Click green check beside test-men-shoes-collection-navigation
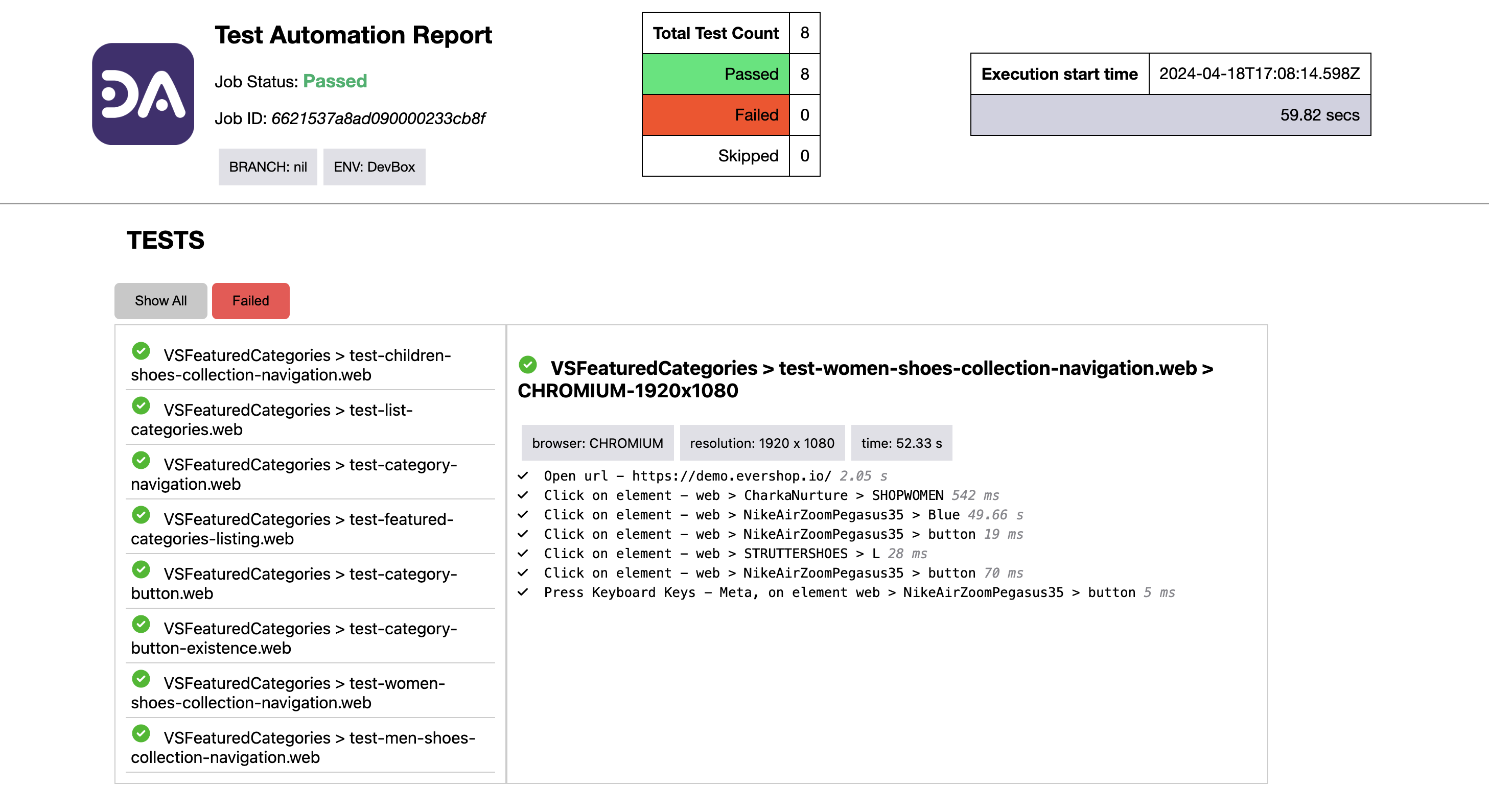Viewport: 1489px width, 812px height. (x=141, y=733)
